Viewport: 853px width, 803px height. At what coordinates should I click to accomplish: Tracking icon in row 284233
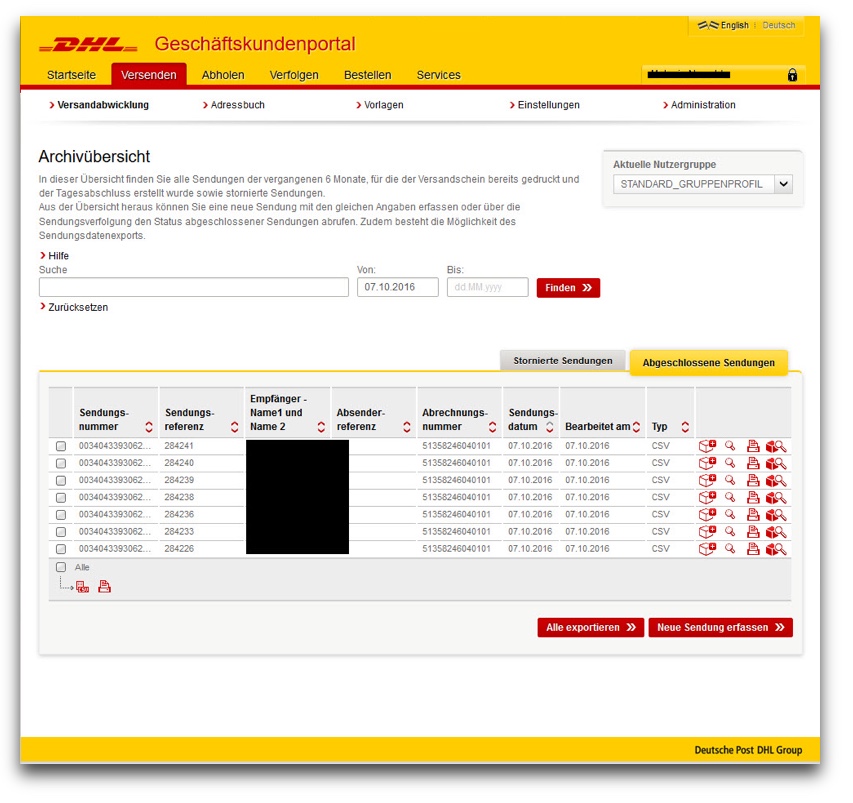click(776, 532)
